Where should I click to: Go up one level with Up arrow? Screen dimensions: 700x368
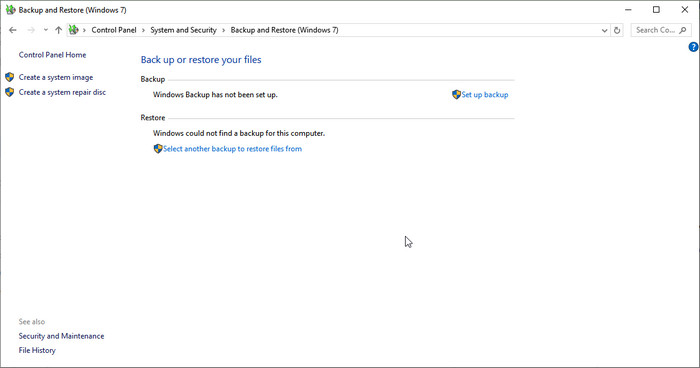[x=58, y=30]
